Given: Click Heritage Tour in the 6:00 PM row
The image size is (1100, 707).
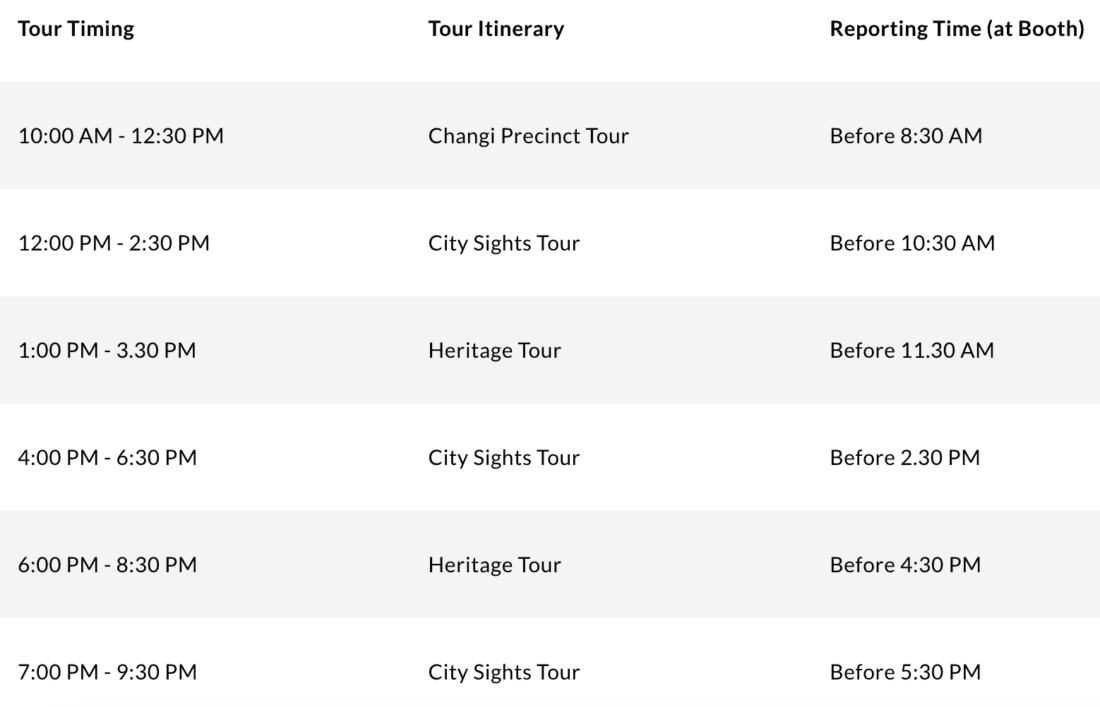Looking at the screenshot, I should coord(494,565).
